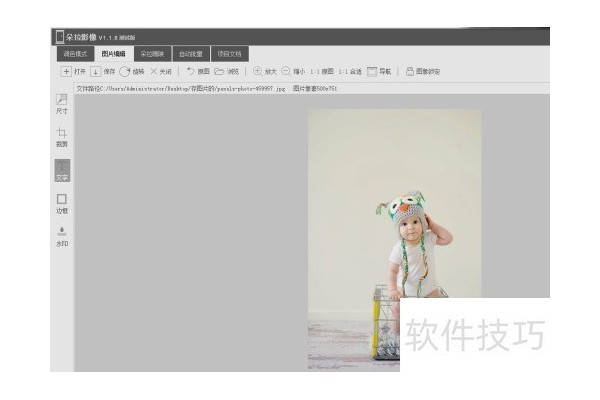Screen dimensions: 600x400
Task: Open the 项目文档 tab
Action: (230, 54)
